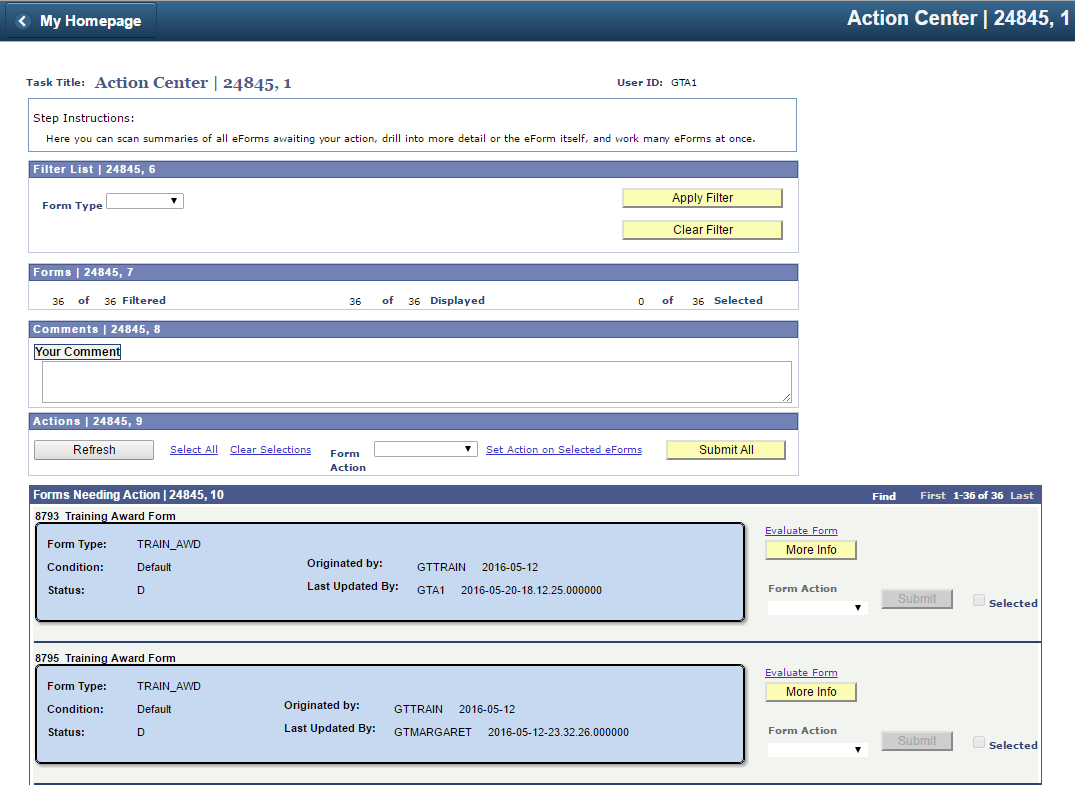Image resolution: width=1075 pixels, height=785 pixels.
Task: Click the Clear Selections link
Action: (270, 450)
